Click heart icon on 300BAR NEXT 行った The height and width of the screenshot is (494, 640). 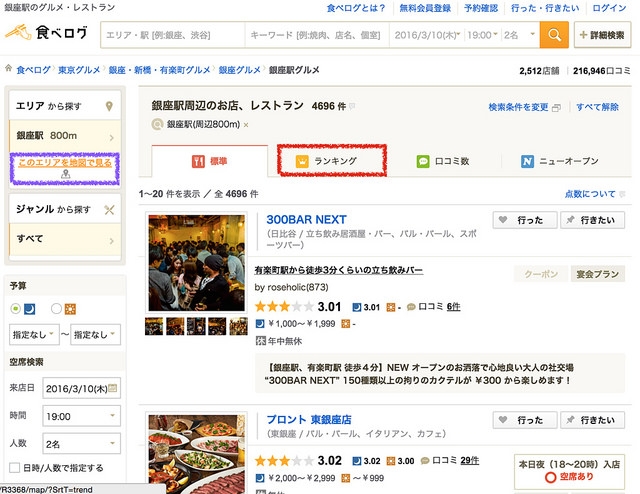point(503,220)
